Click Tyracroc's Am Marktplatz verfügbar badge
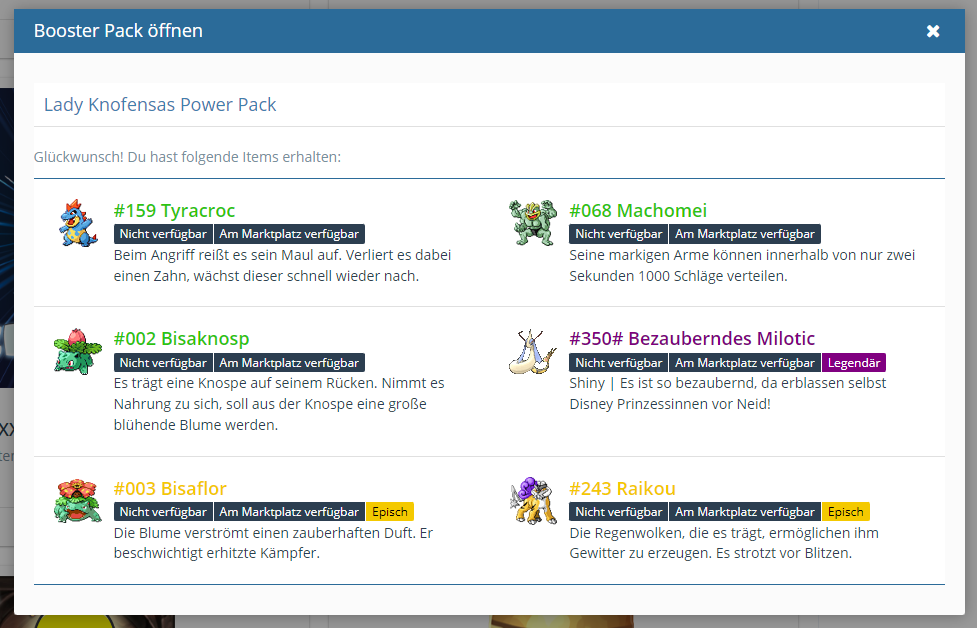Viewport: 977px width, 628px height. (x=289, y=234)
